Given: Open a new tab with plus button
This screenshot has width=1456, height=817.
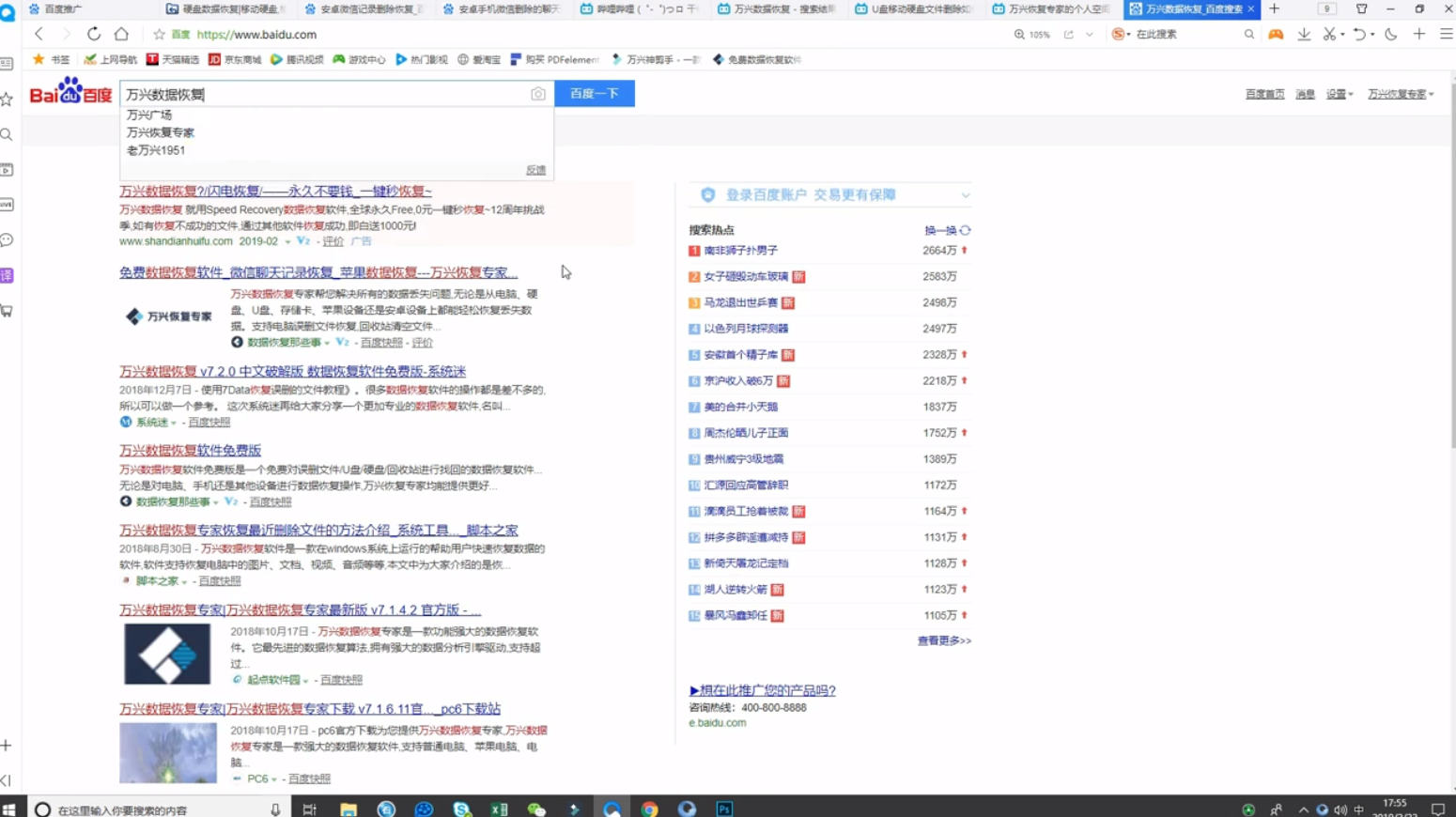Looking at the screenshot, I should 1275,8.
